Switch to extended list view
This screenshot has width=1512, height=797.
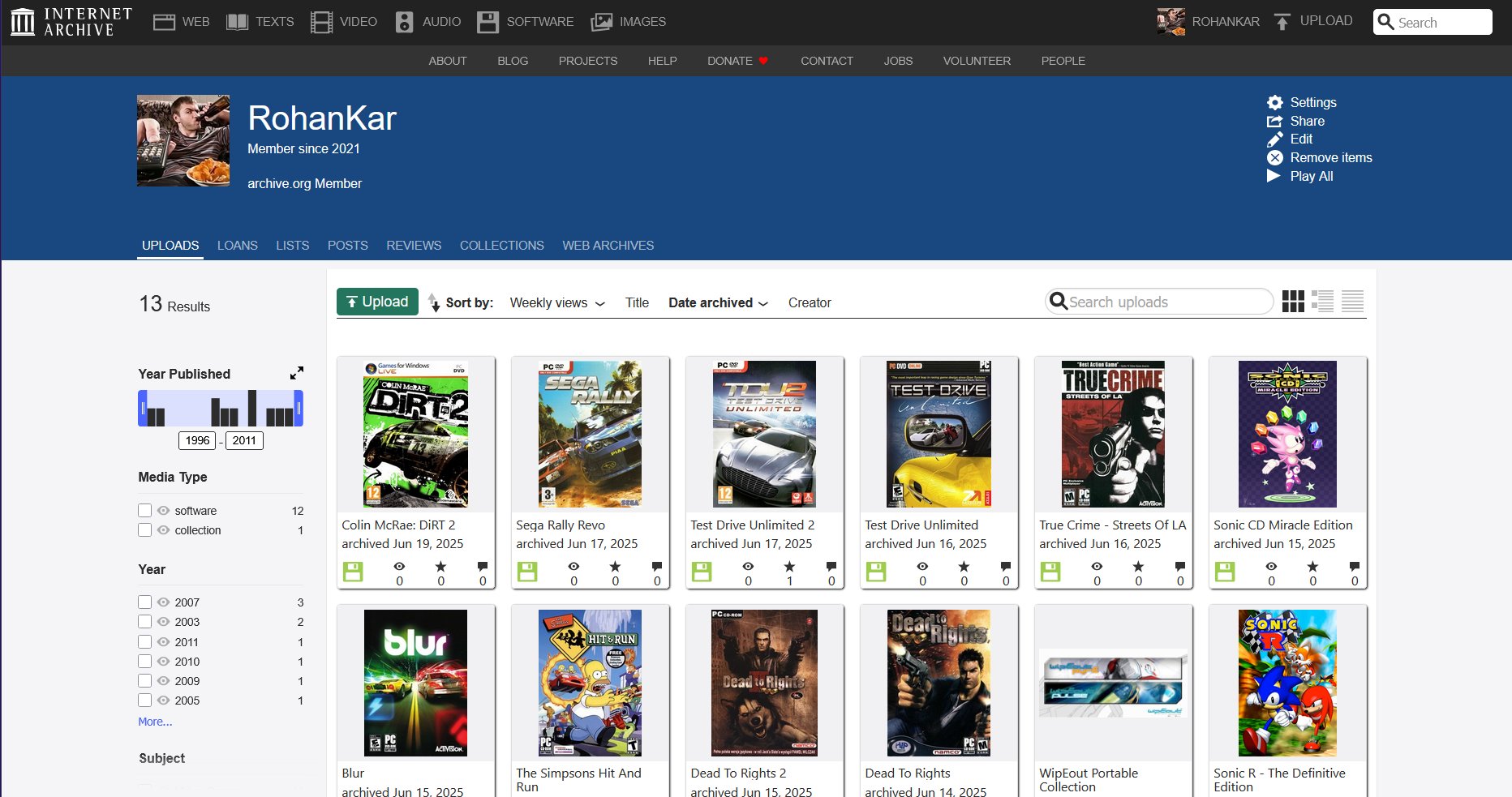pyautogui.click(x=1323, y=302)
